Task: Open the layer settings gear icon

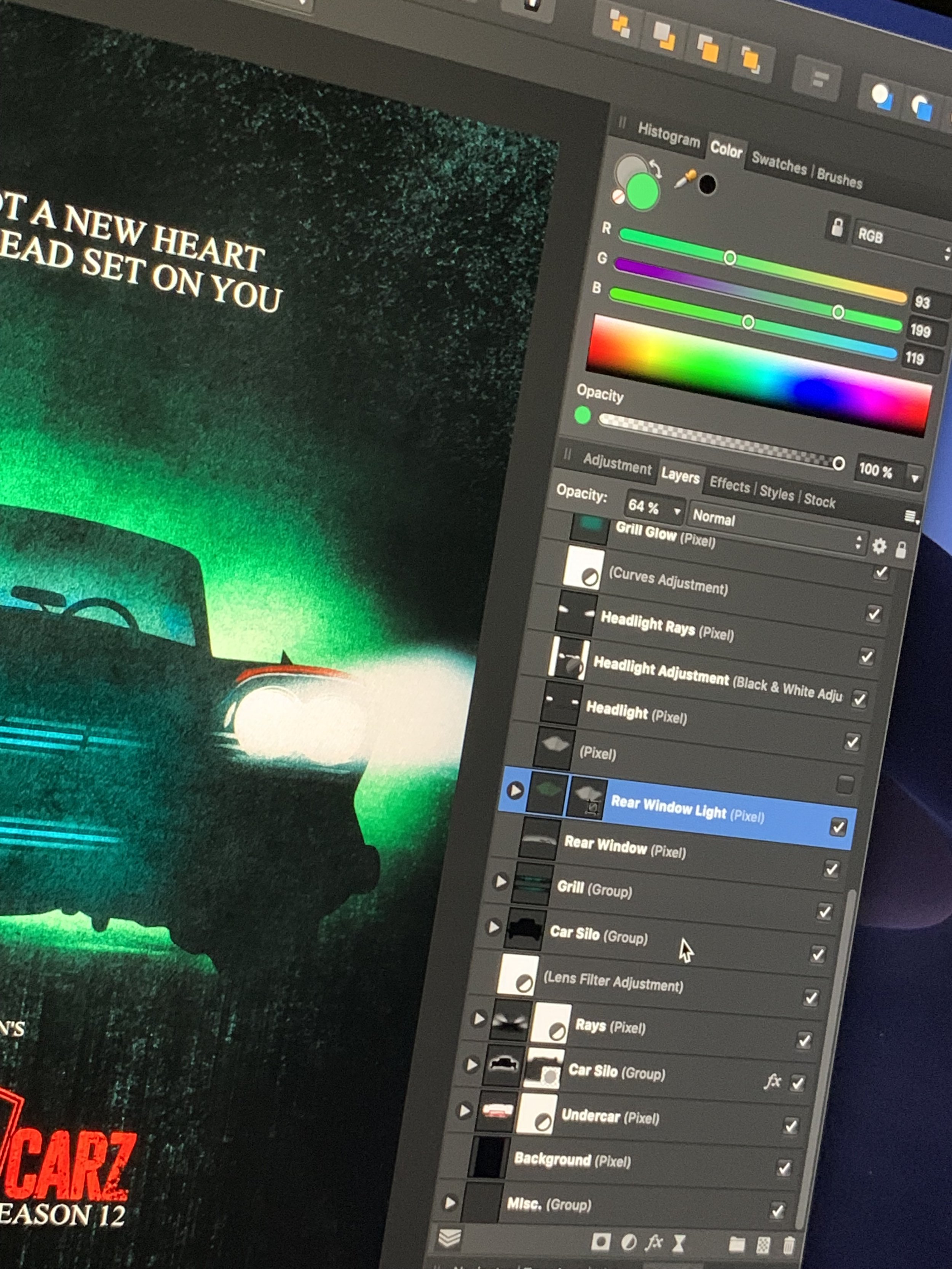Action: coord(879,546)
